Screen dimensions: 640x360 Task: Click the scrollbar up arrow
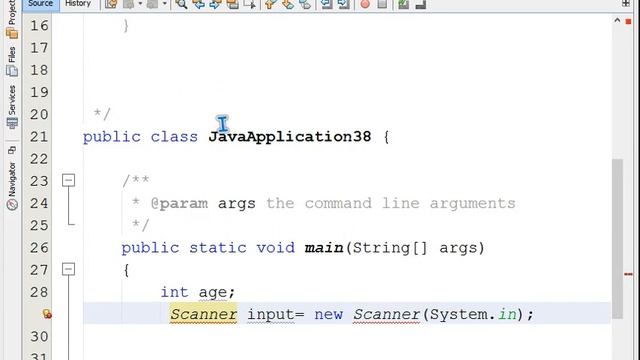point(617,20)
